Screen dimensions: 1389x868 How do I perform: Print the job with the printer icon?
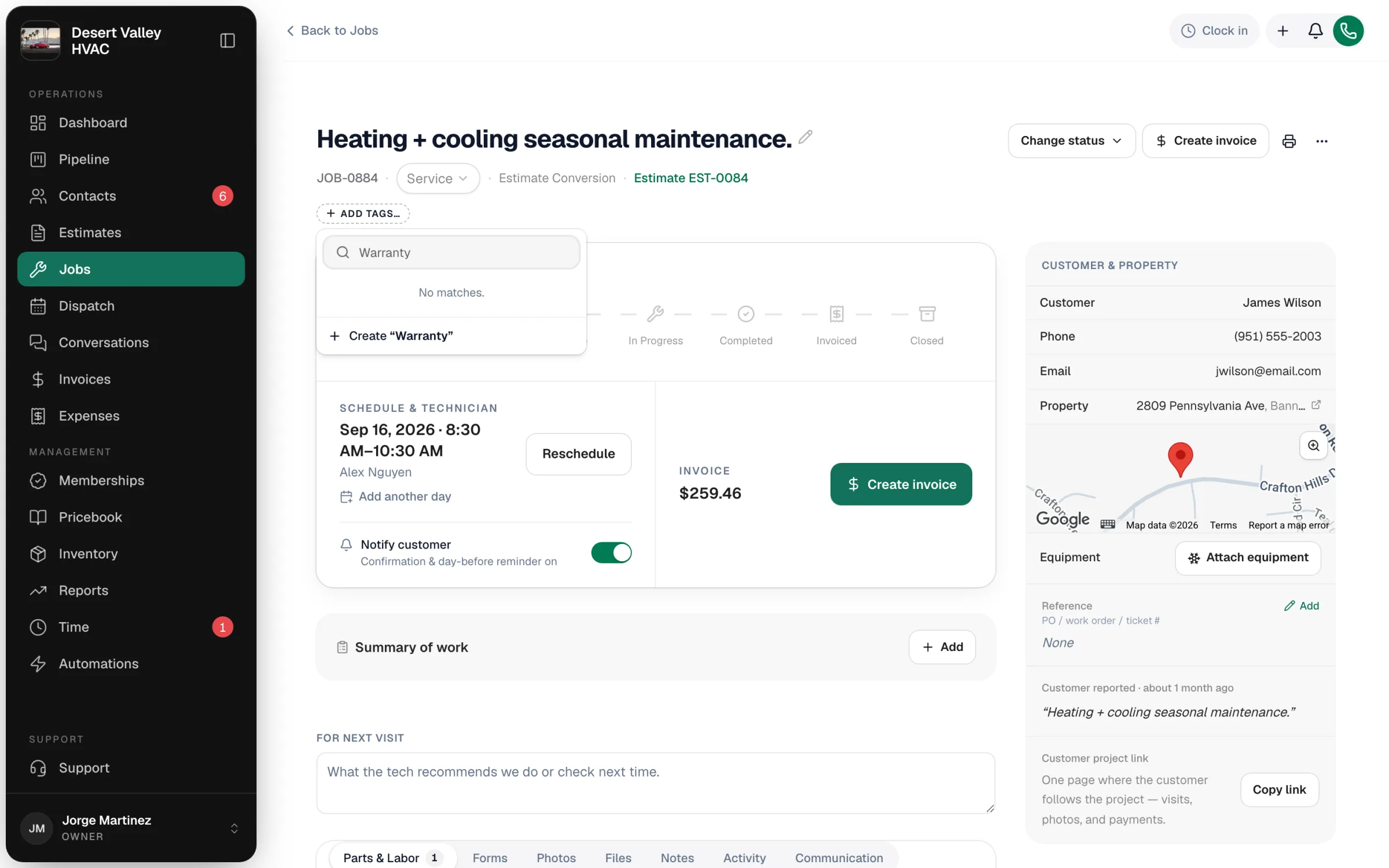click(1289, 141)
